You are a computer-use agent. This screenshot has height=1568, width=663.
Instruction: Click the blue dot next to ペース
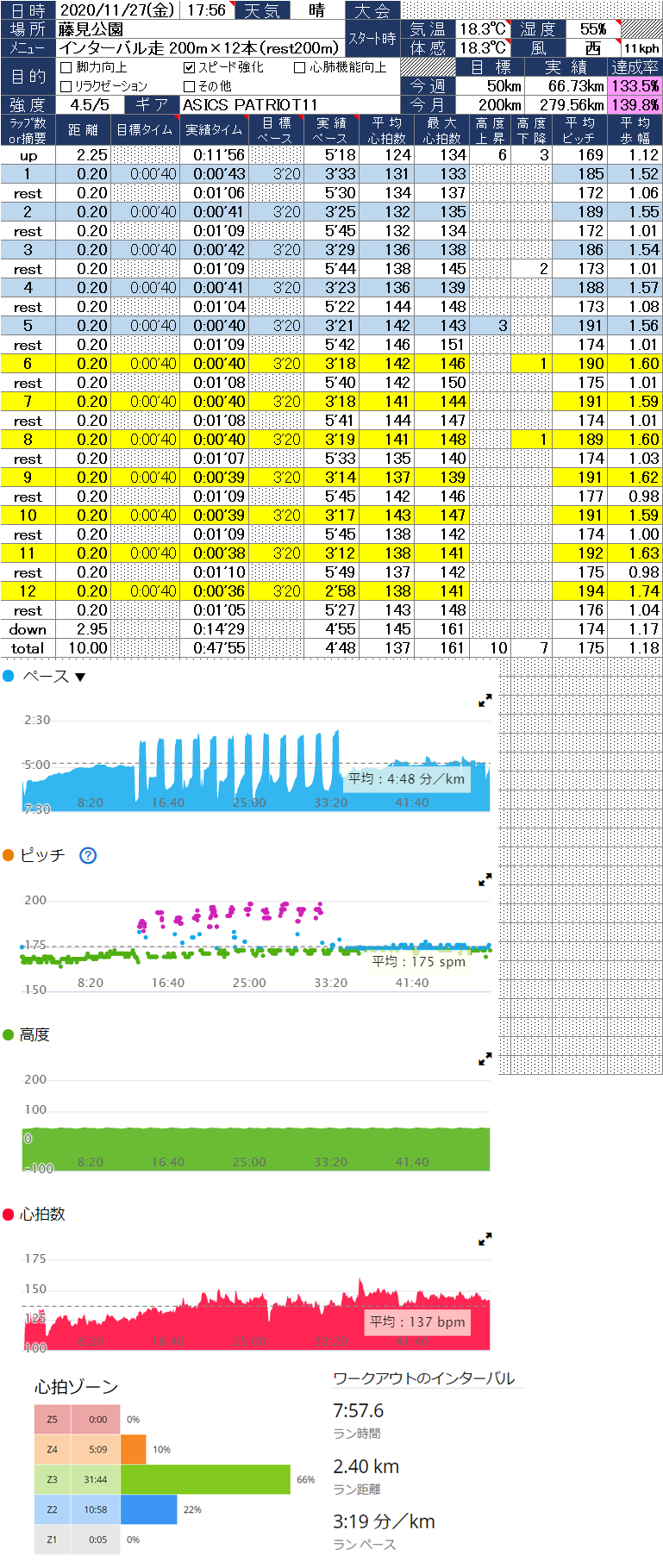click(x=9, y=677)
